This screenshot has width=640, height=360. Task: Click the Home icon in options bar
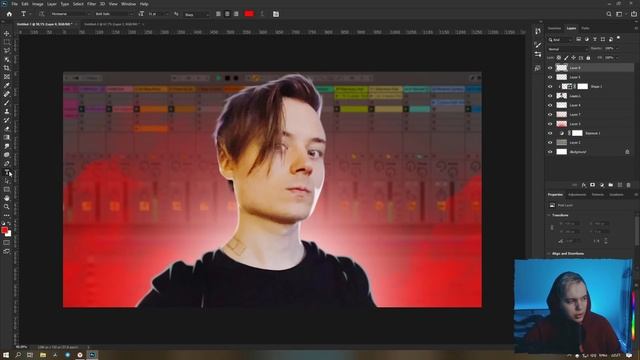point(9,14)
